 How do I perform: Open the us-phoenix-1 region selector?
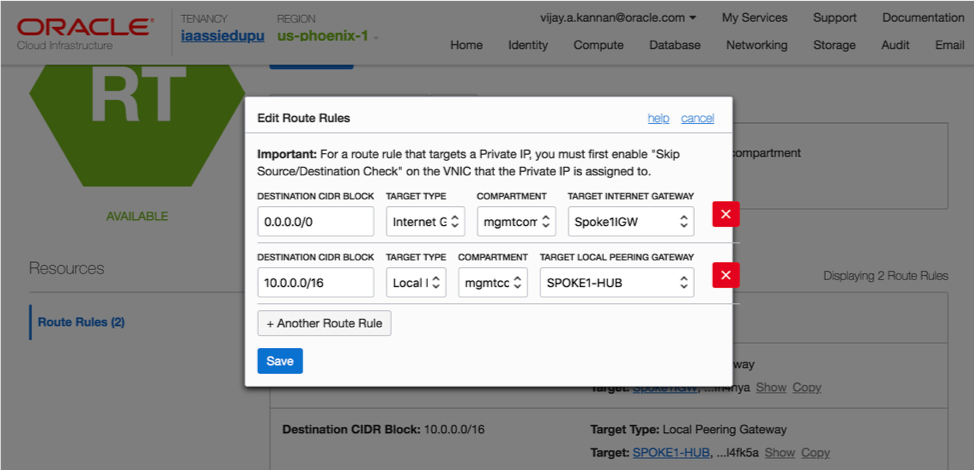click(327, 36)
